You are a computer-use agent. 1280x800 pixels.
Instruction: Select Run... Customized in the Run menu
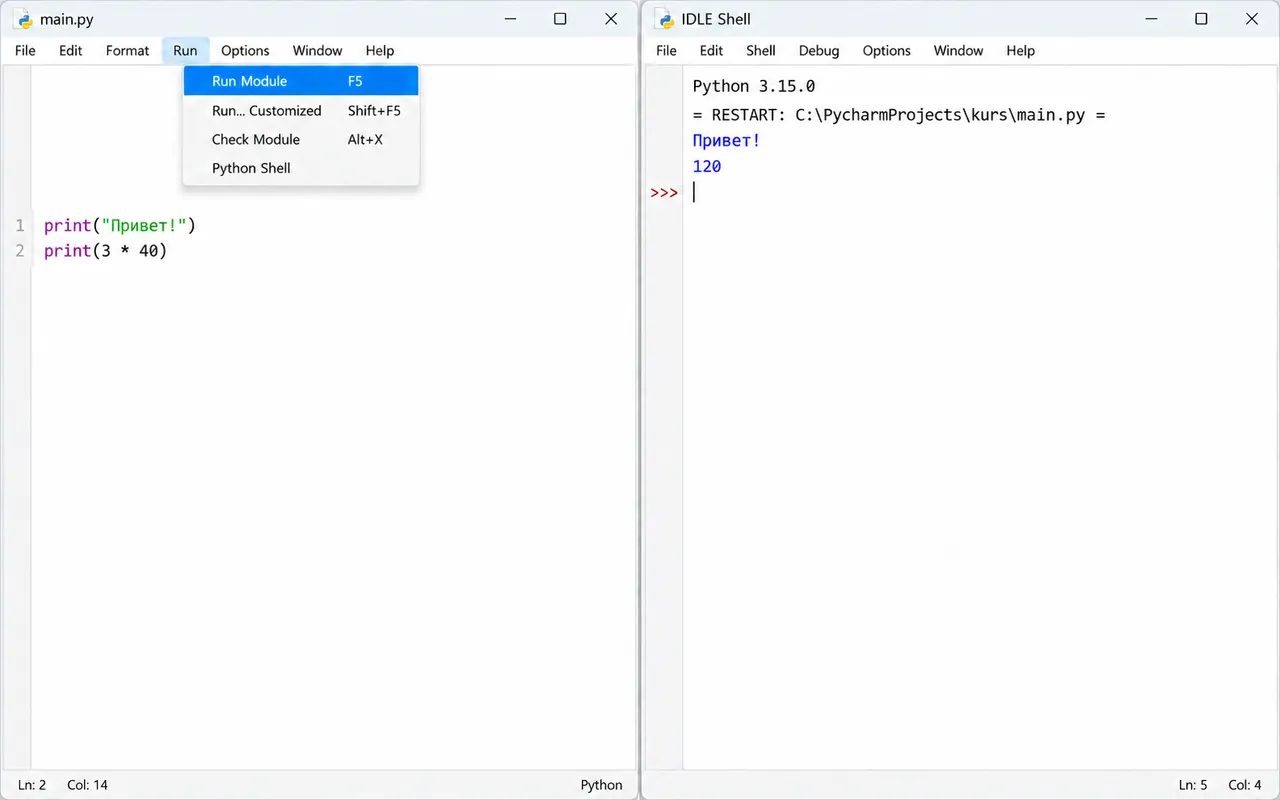tap(301, 111)
